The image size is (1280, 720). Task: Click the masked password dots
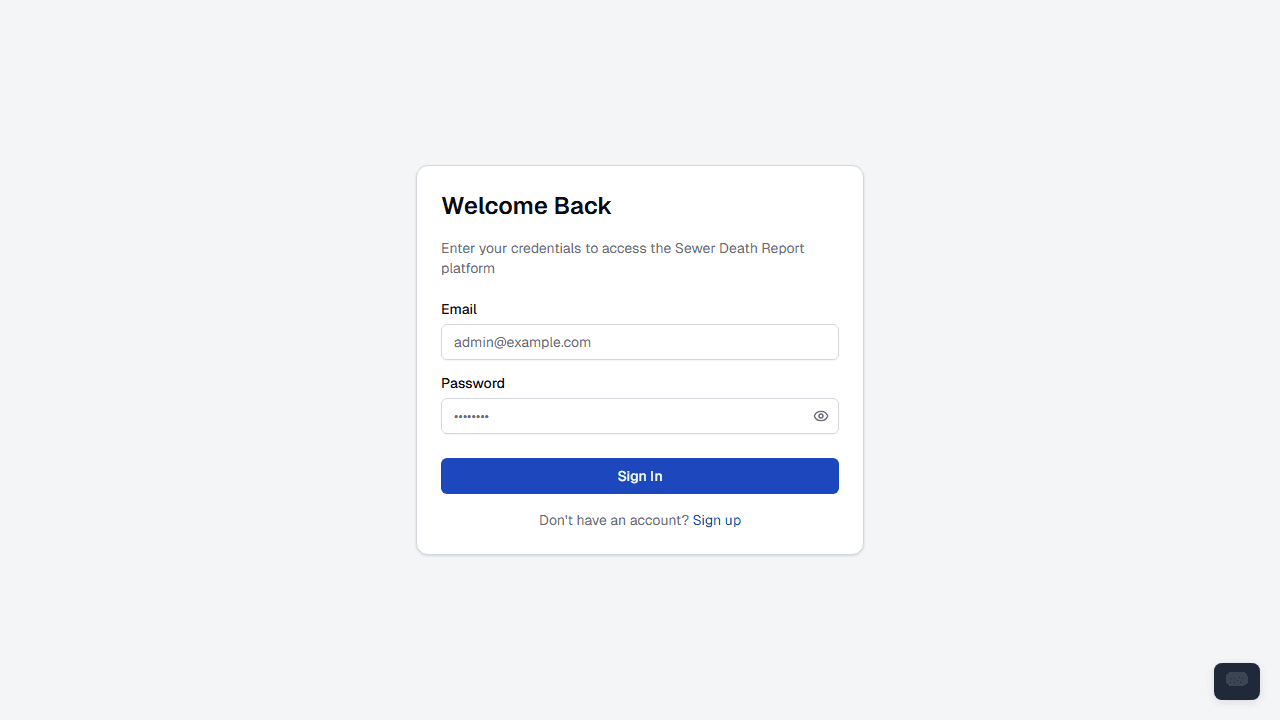(471, 416)
